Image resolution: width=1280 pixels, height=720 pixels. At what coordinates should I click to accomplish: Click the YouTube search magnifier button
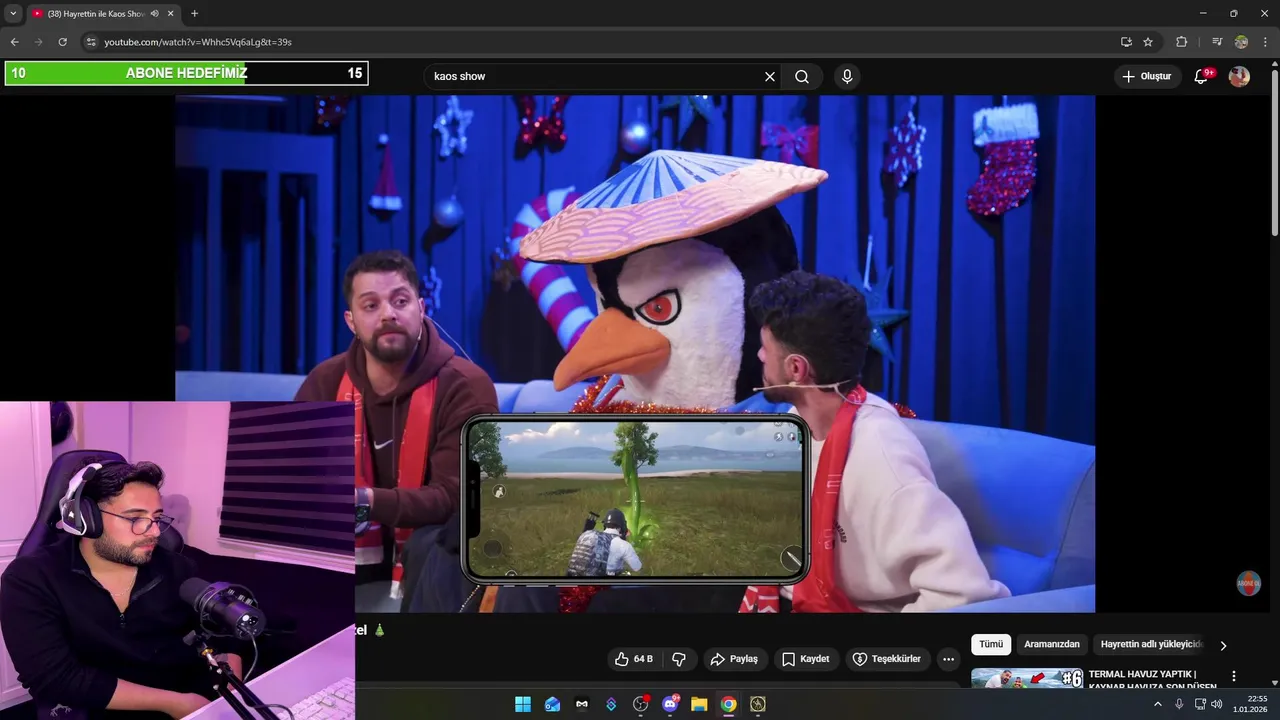(x=802, y=77)
